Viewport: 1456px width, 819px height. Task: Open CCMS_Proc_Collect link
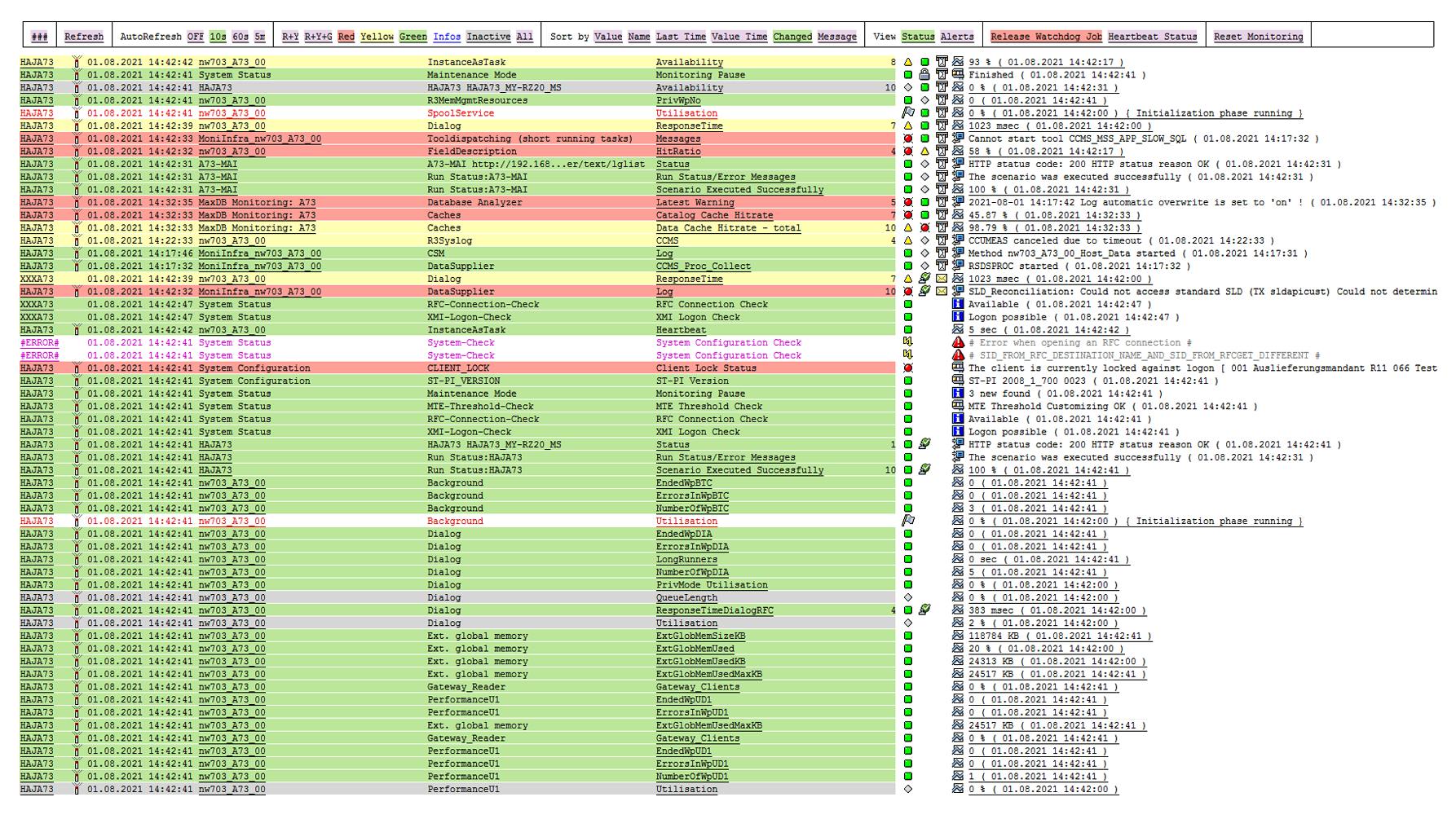[x=704, y=266]
